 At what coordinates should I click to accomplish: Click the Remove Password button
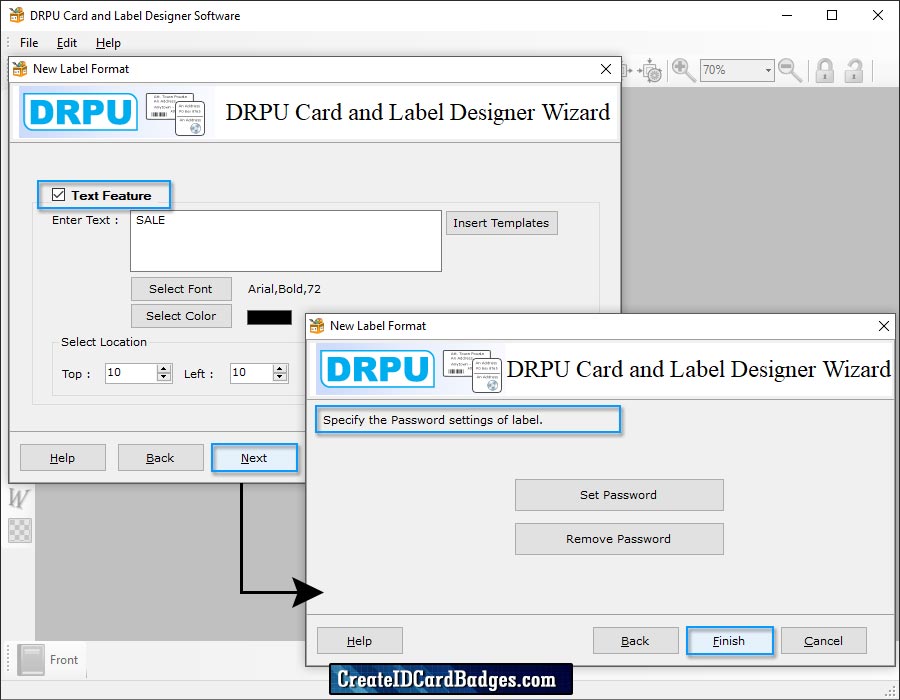click(x=619, y=539)
